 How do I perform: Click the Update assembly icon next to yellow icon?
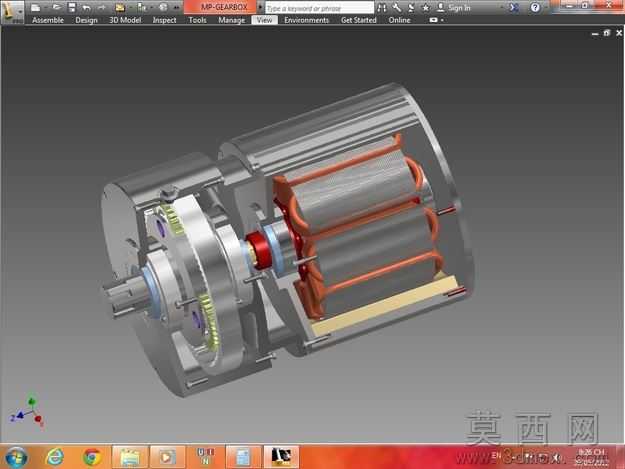coord(142,7)
